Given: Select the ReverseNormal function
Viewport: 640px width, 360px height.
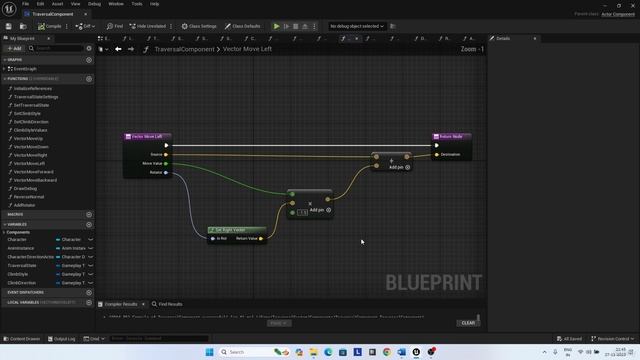Looking at the screenshot, I should (29, 197).
